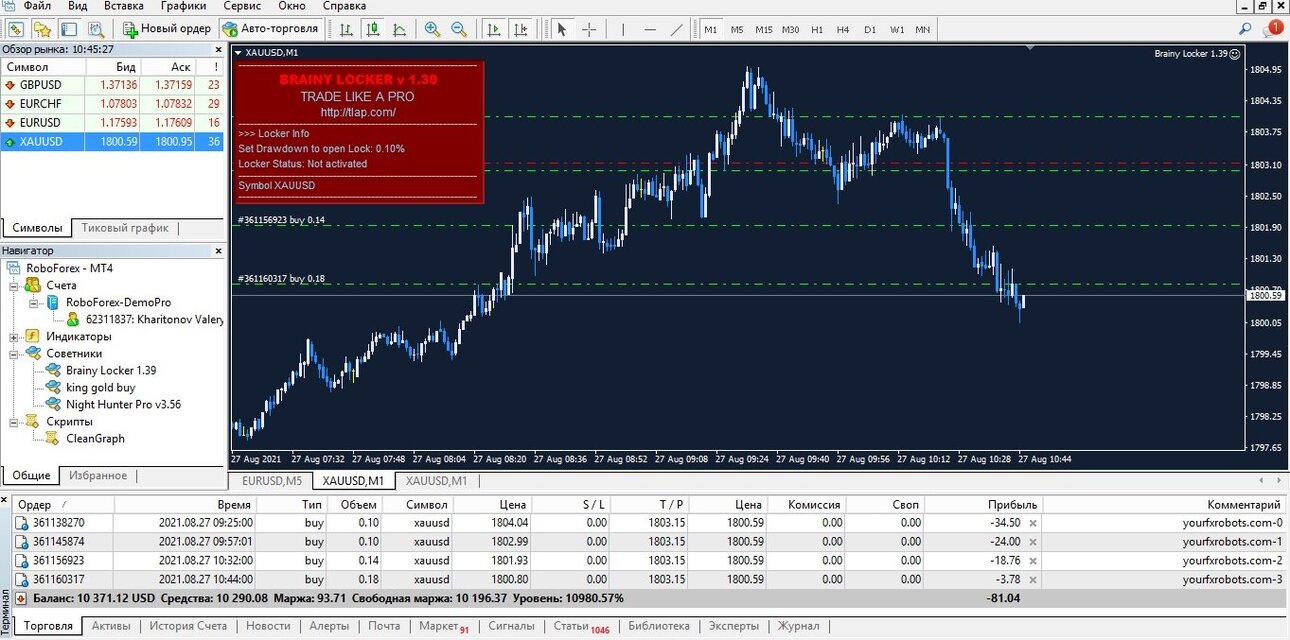Open the Сервис menu
Viewport: 1290px width, 640px height.
[242, 6]
